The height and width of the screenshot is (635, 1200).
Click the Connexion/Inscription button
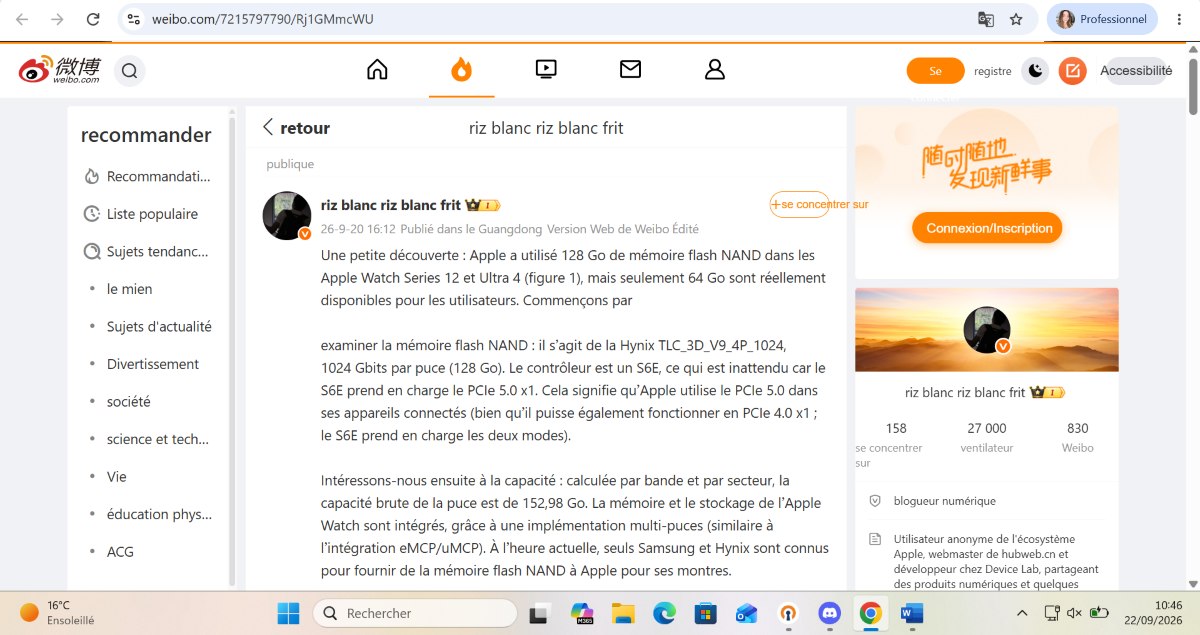(x=987, y=228)
